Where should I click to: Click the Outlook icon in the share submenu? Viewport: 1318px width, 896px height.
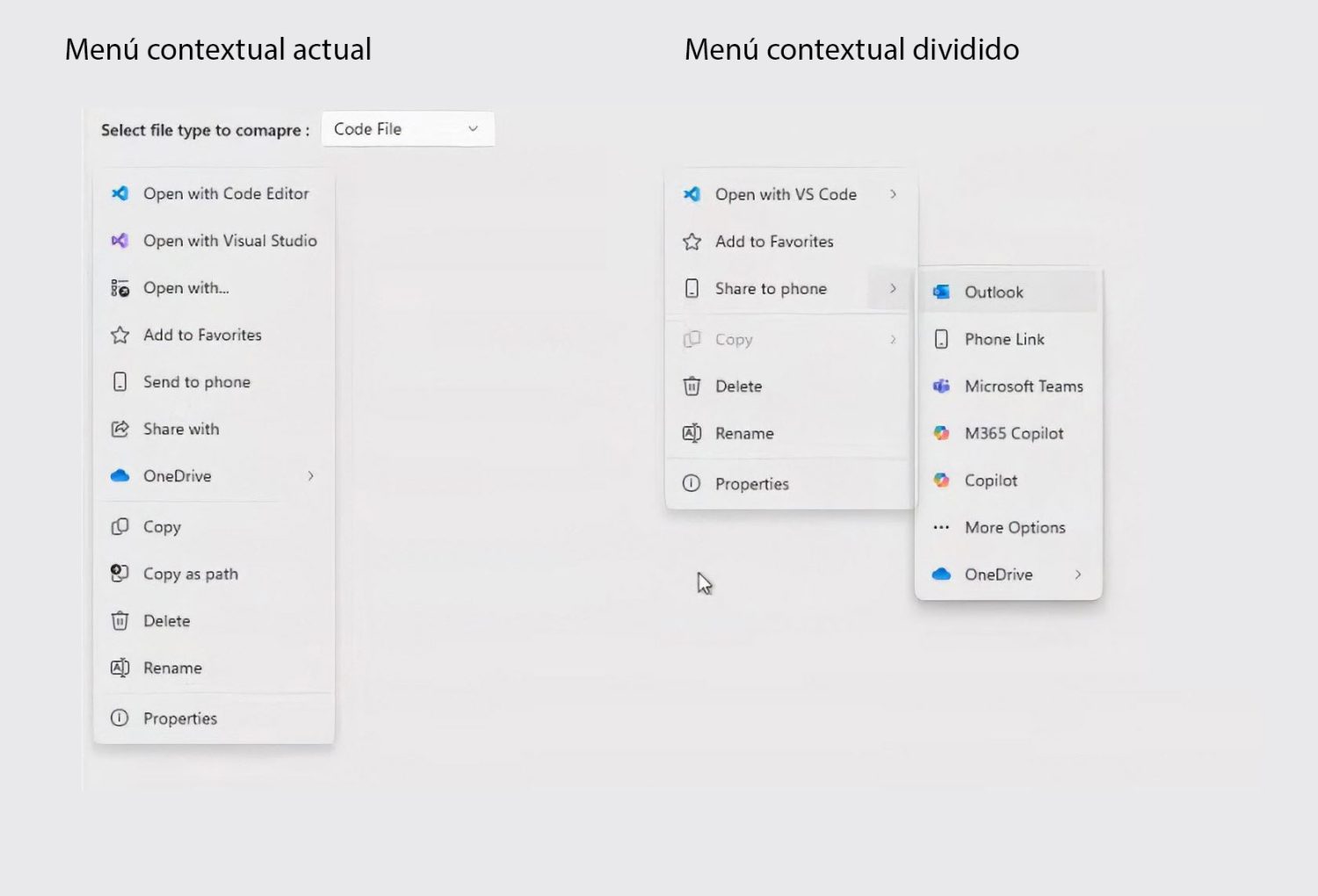[941, 292]
